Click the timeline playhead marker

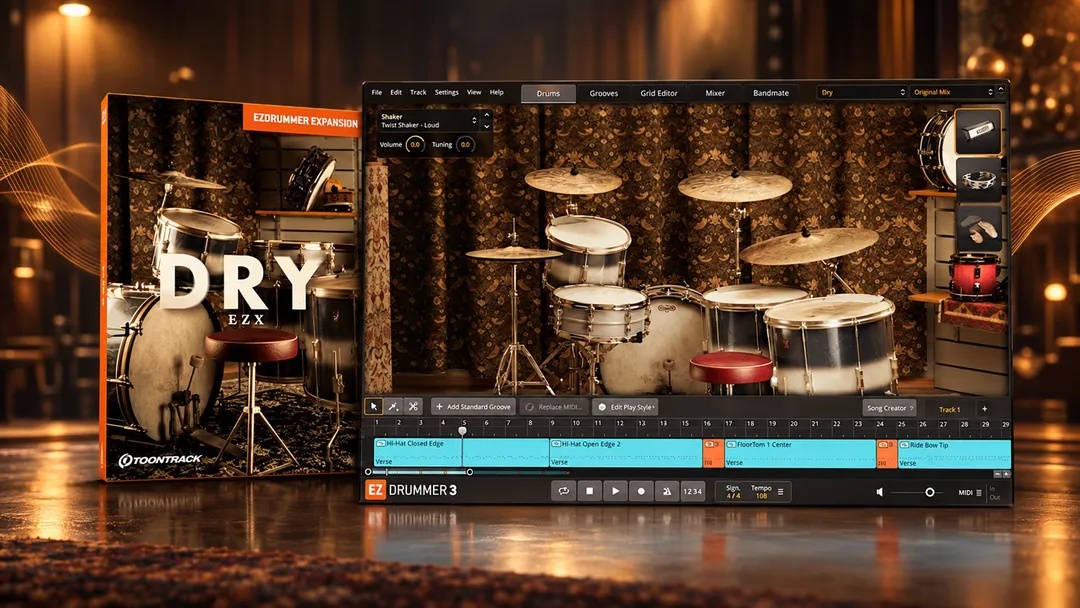(462, 430)
